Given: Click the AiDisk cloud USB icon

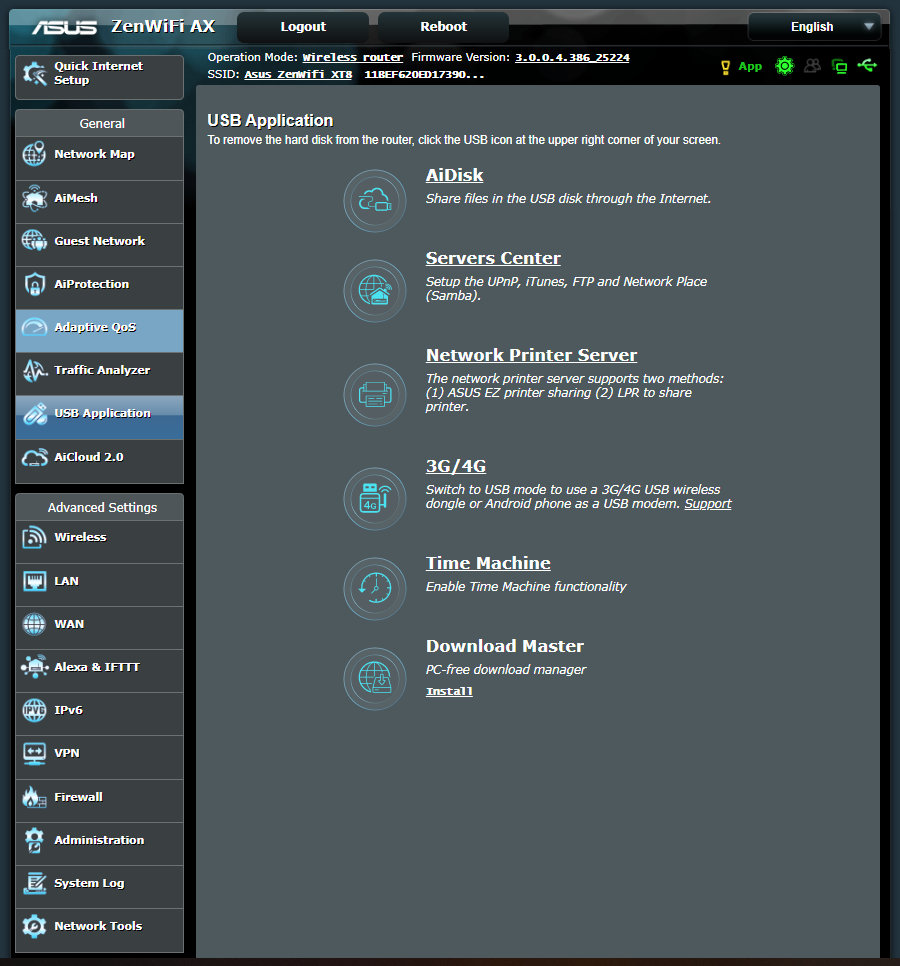Looking at the screenshot, I should [x=375, y=200].
